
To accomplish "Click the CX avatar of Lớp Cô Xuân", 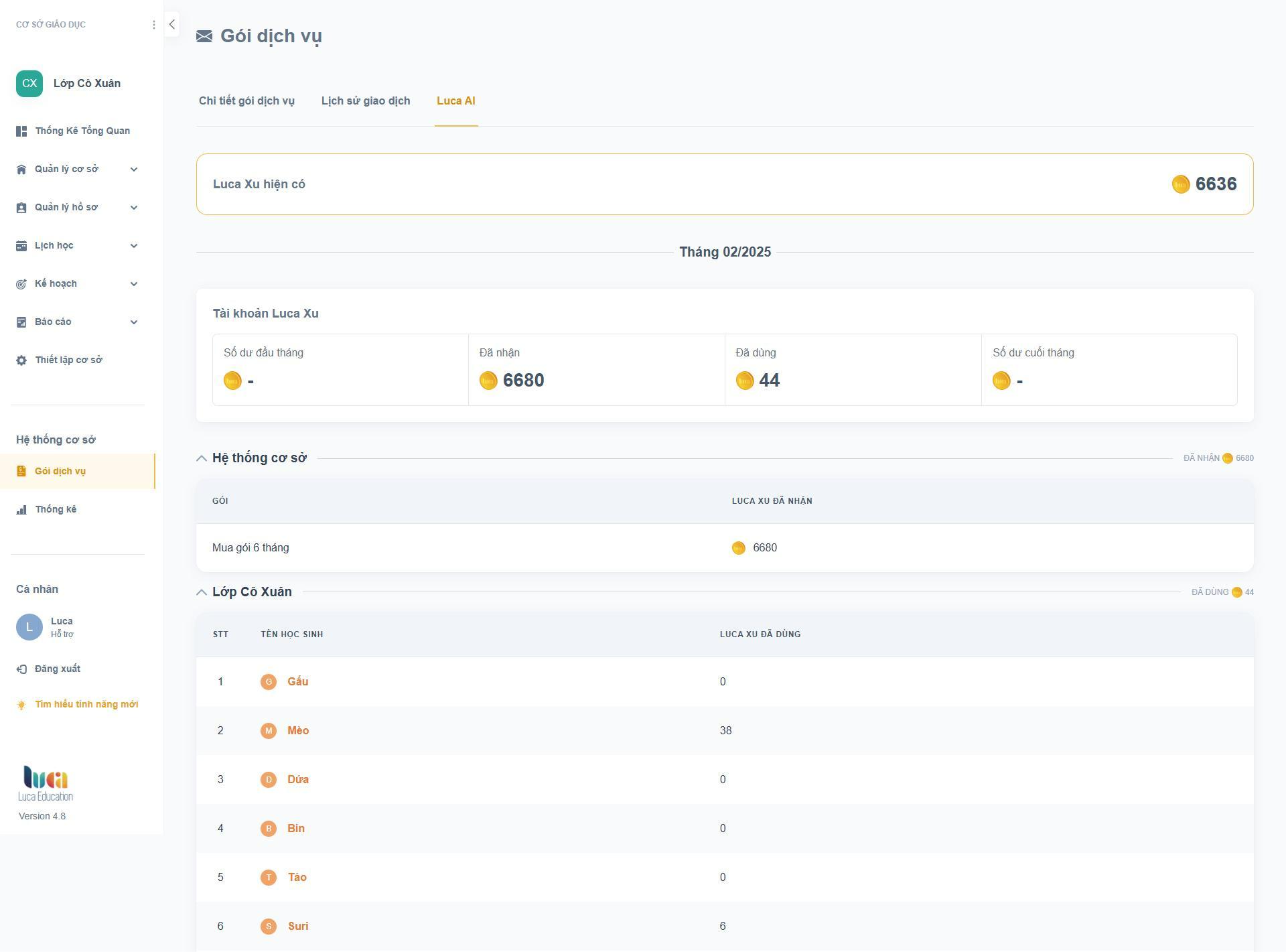I will 29,84.
